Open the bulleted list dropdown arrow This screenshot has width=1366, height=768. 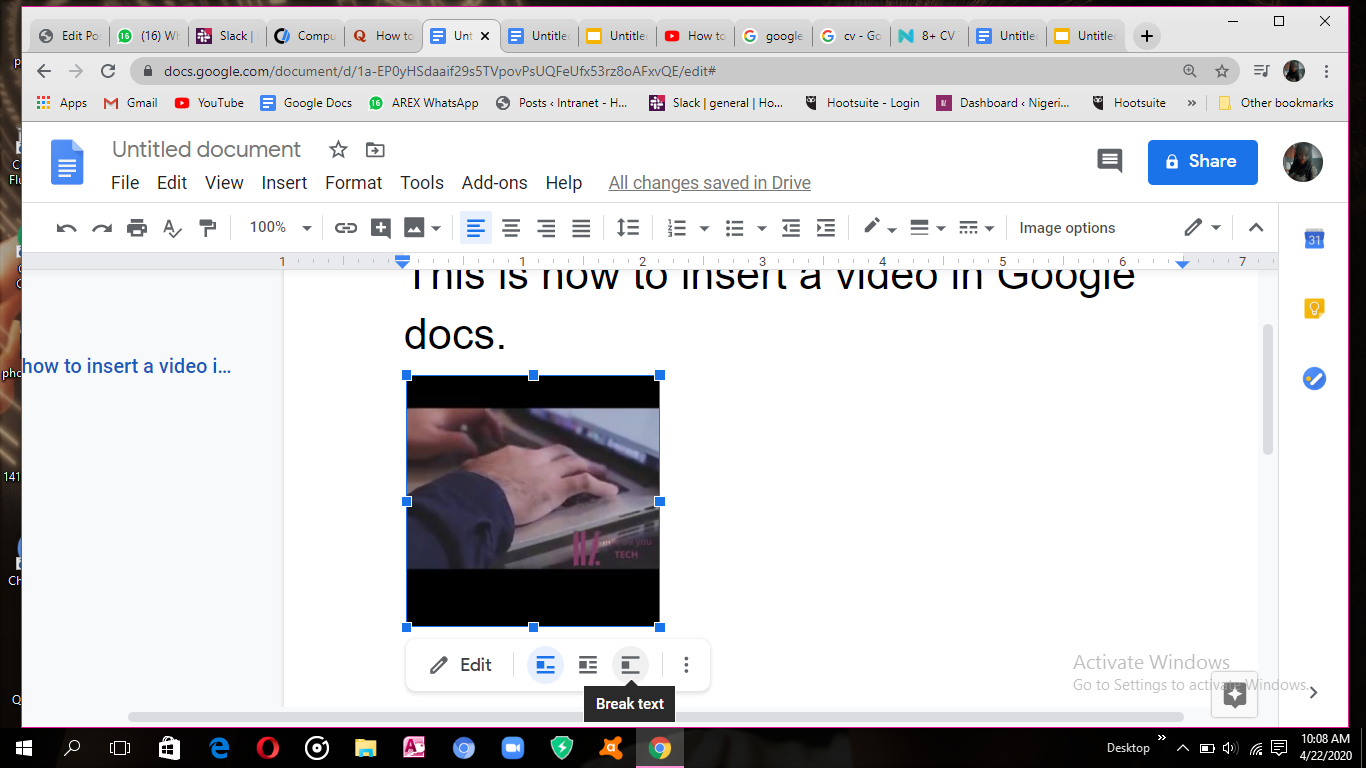(762, 228)
